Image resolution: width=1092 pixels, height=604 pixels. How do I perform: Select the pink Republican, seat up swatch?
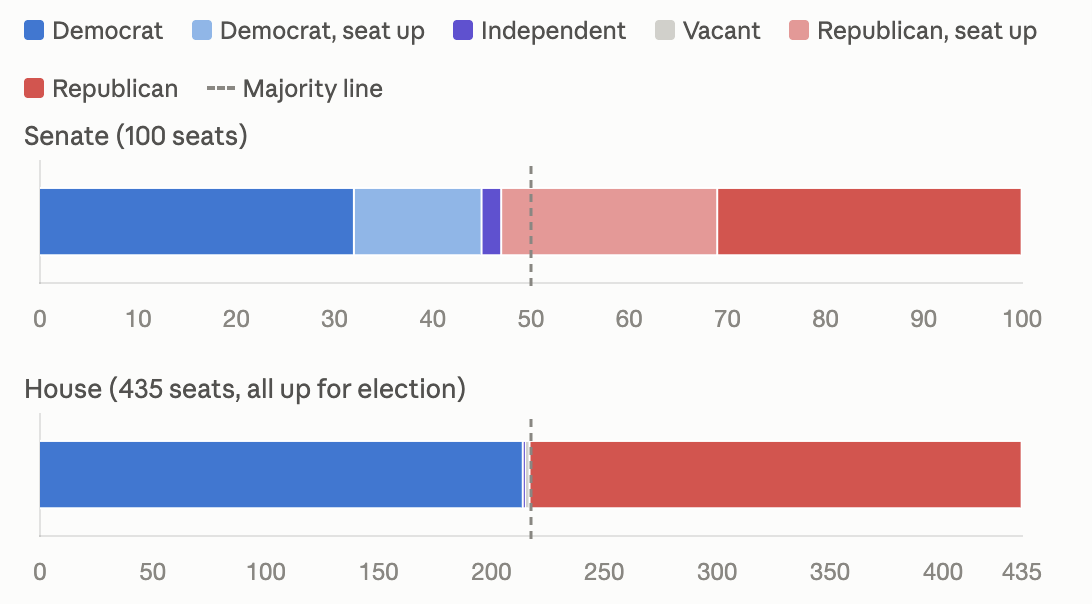pyautogui.click(x=800, y=31)
